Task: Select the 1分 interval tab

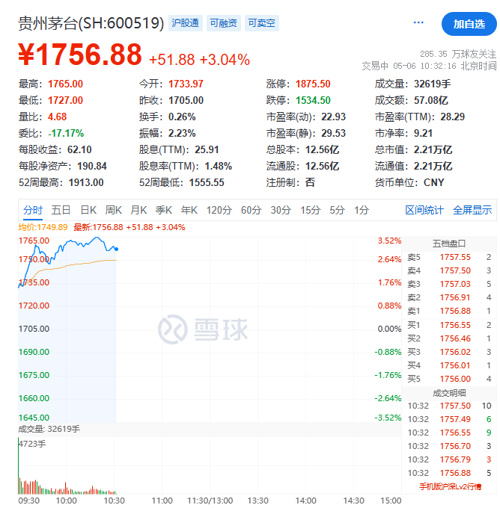Action: point(361,210)
